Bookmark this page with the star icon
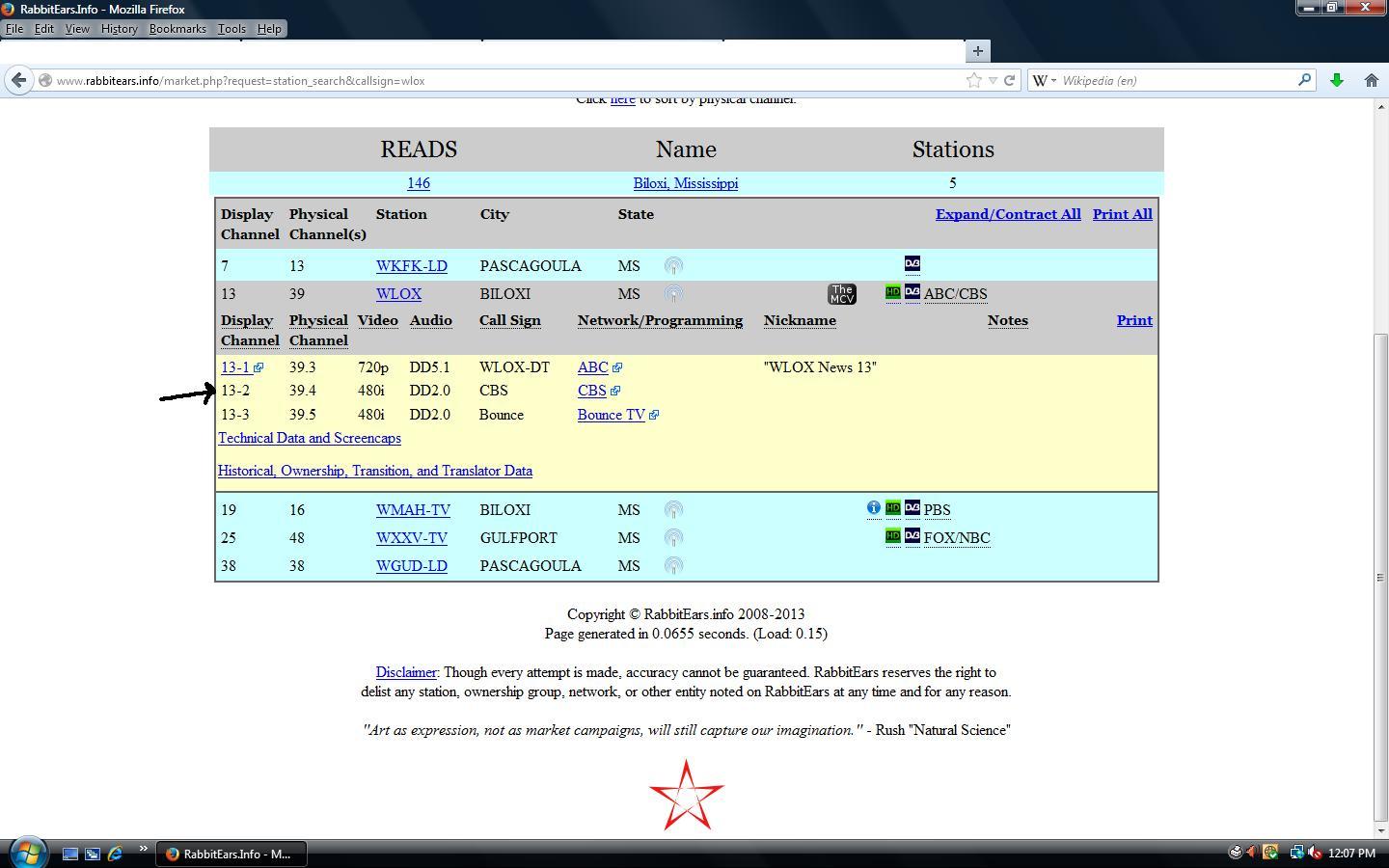Viewport: 1389px width, 868px height. [974, 81]
